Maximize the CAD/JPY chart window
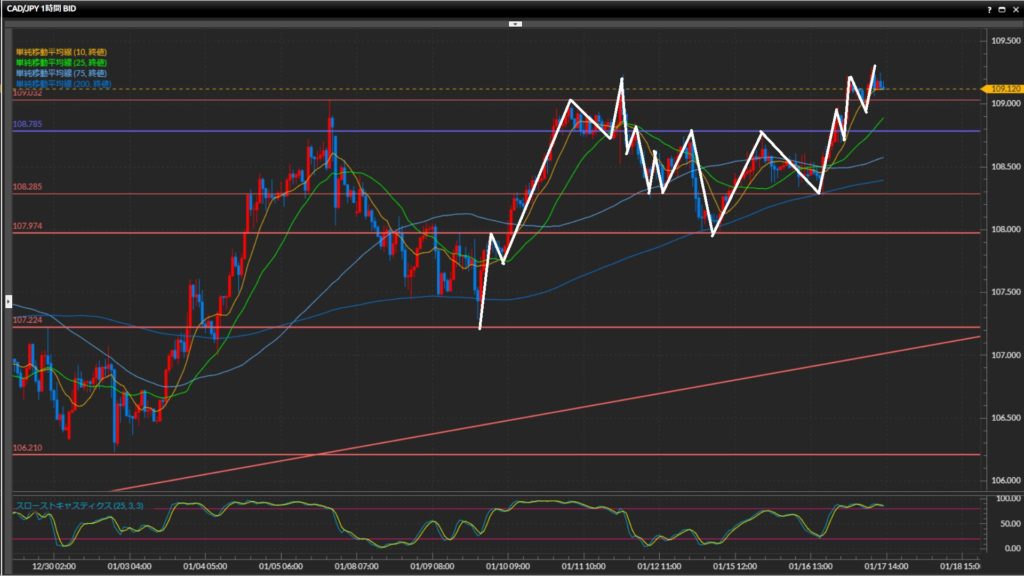 tap(1002, 8)
